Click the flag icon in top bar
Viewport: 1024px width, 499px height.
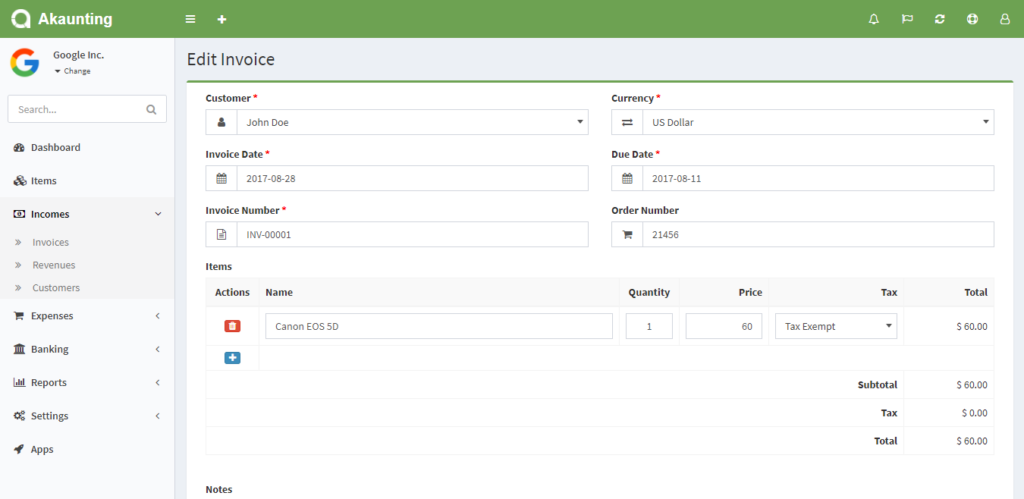(907, 19)
